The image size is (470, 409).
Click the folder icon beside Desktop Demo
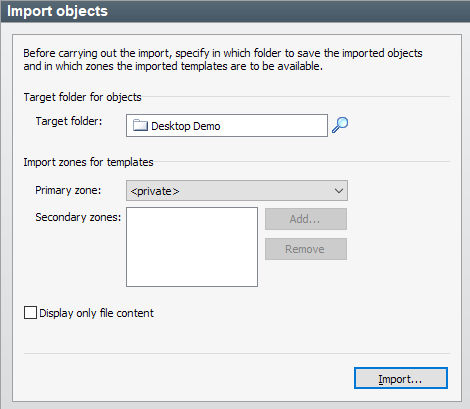click(140, 126)
